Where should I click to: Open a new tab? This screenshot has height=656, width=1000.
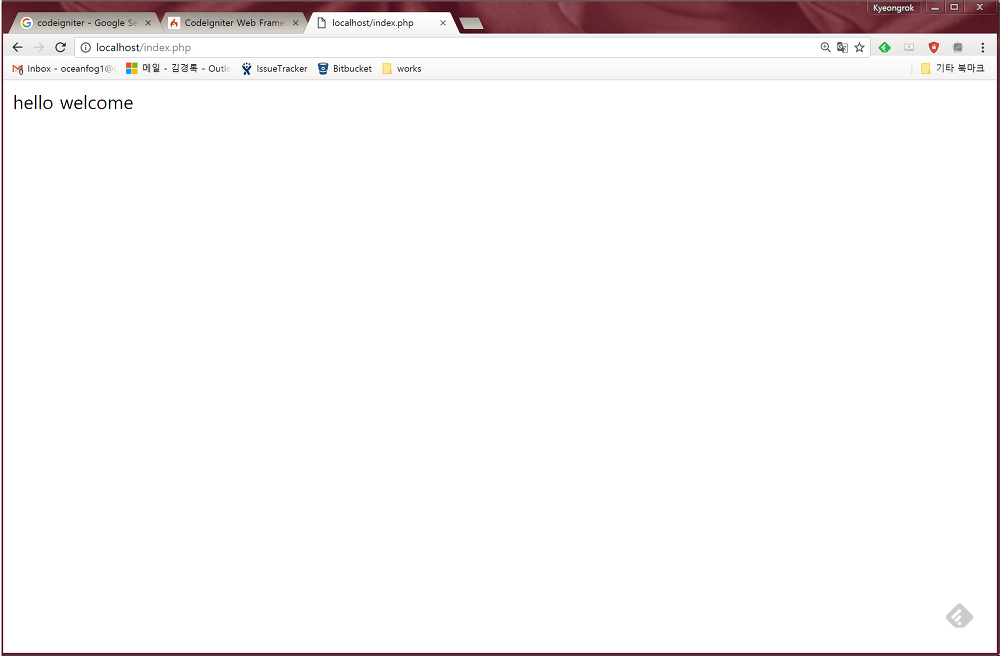(x=471, y=24)
